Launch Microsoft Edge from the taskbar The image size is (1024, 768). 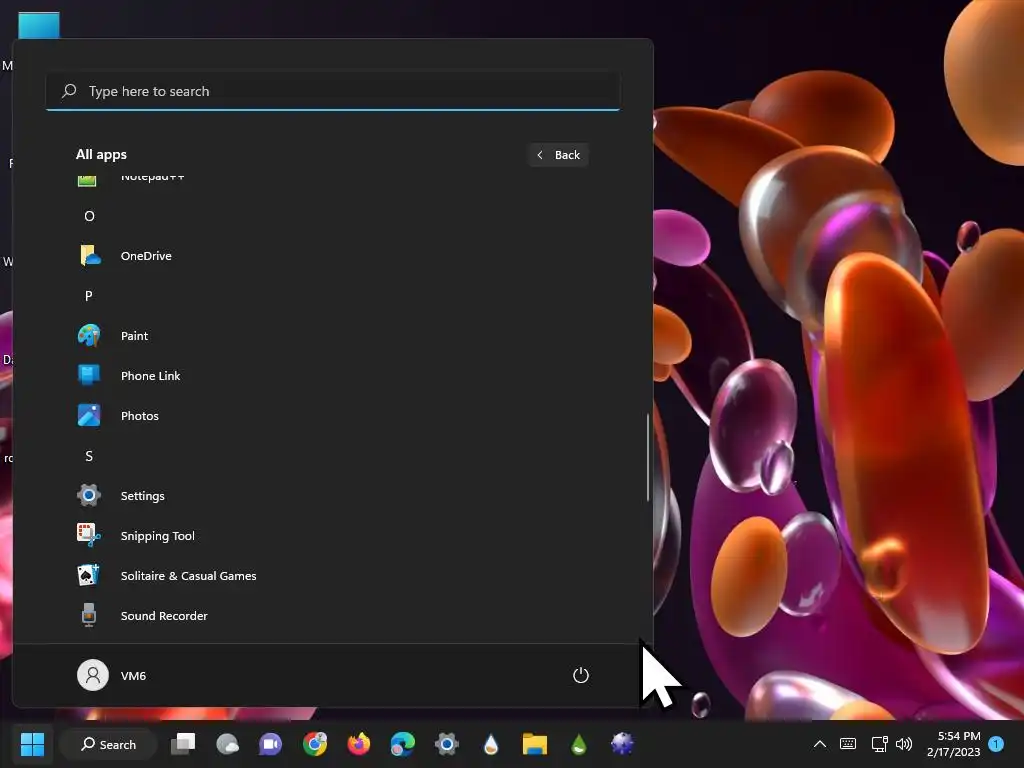click(x=402, y=744)
